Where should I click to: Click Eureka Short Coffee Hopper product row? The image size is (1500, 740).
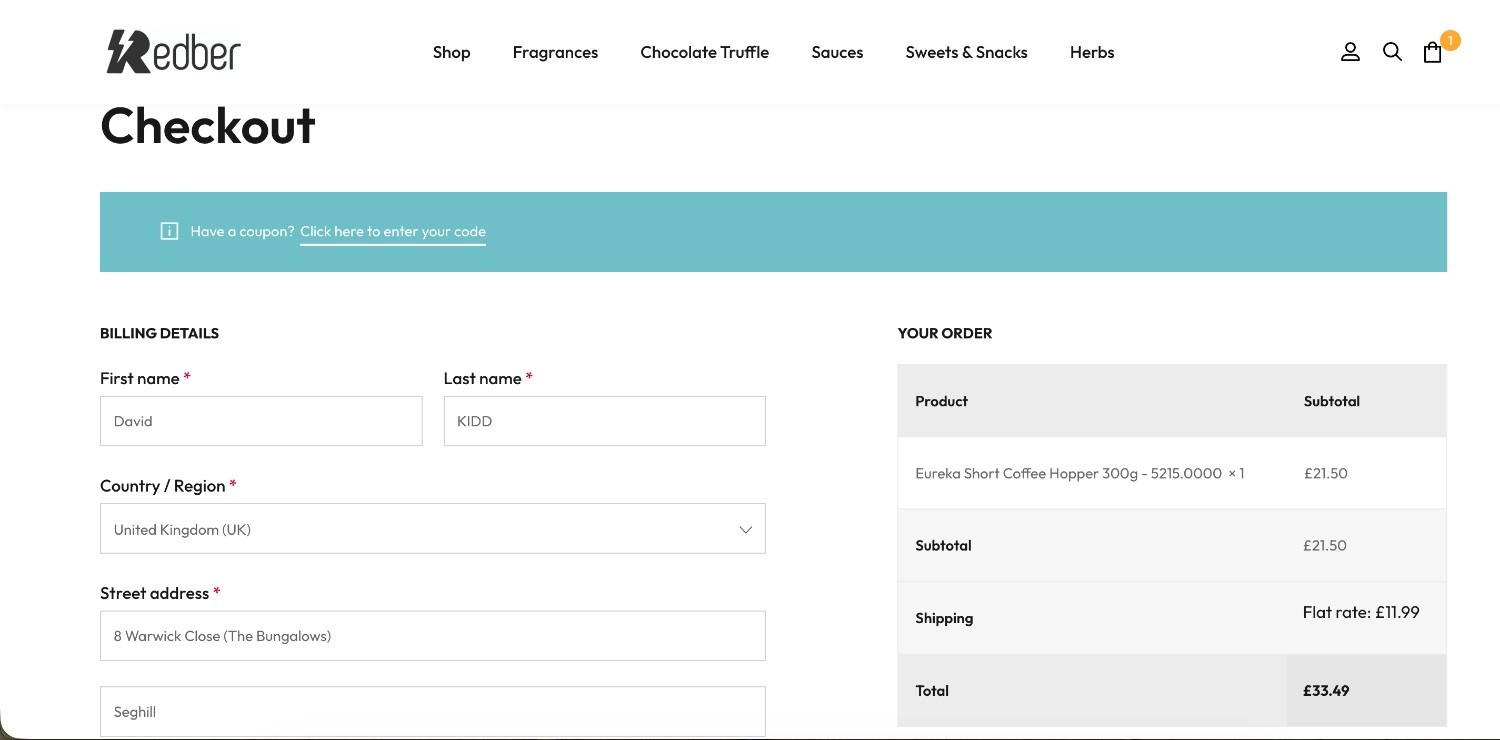[x=1079, y=473]
